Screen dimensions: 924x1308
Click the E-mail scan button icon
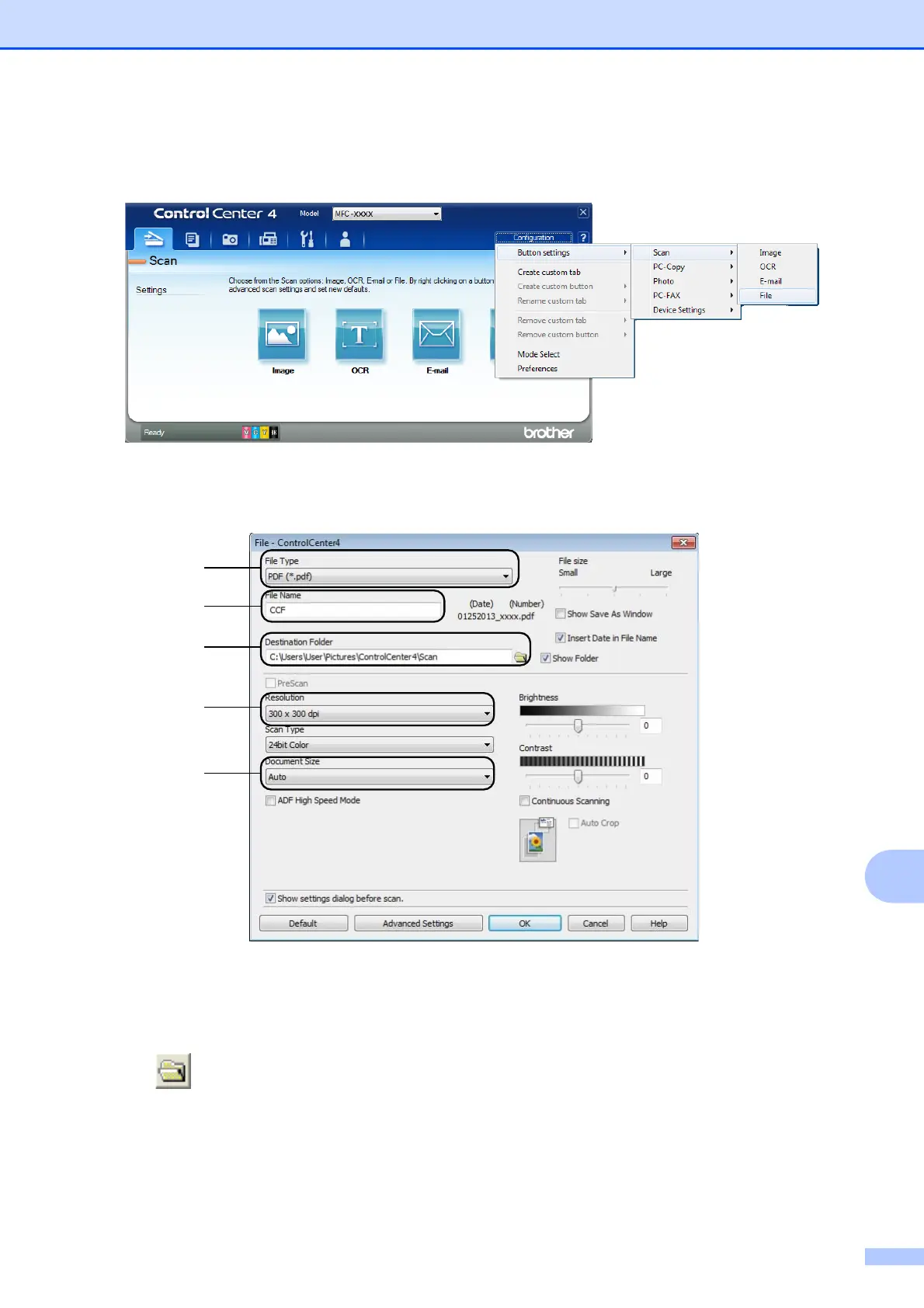[436, 335]
